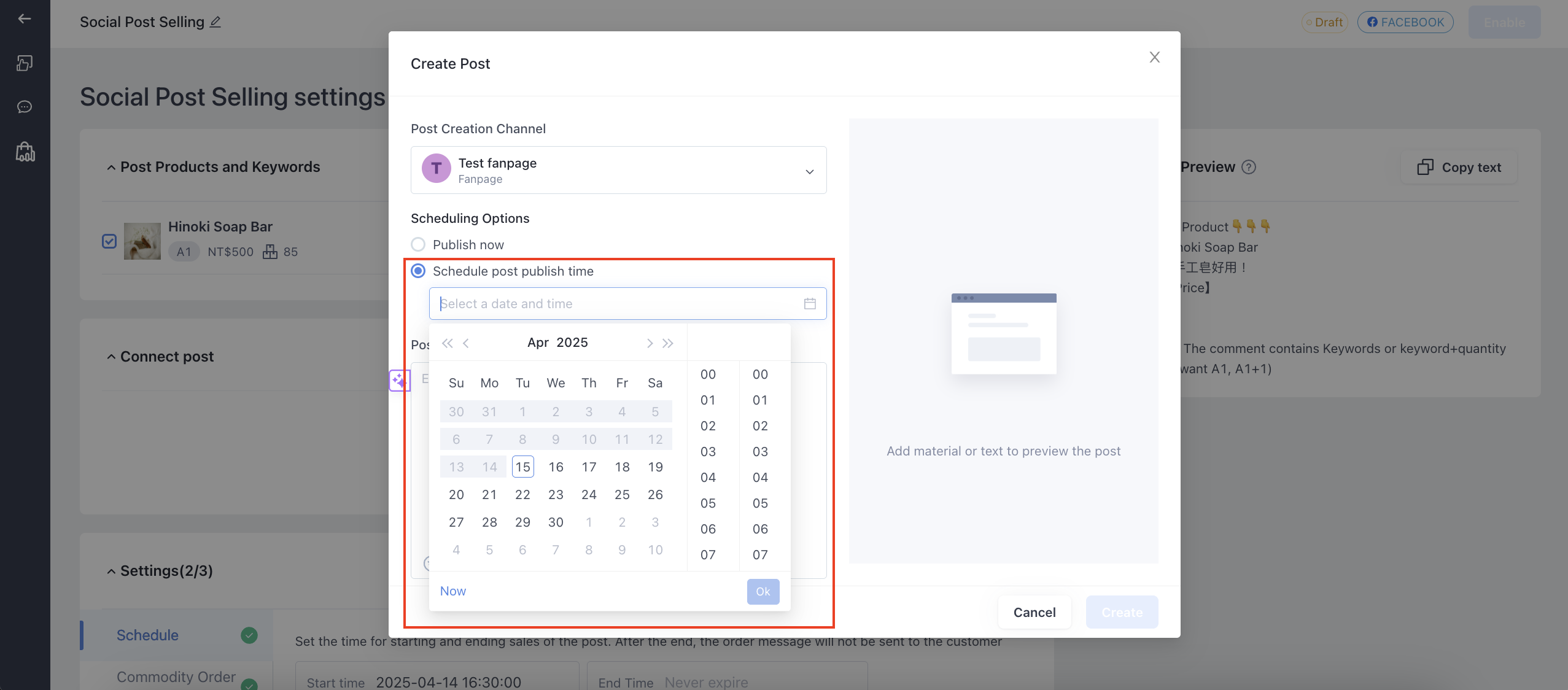Viewport: 1568px width, 690px height.
Task: Click the year 2025 in calendar header
Action: click(x=572, y=343)
